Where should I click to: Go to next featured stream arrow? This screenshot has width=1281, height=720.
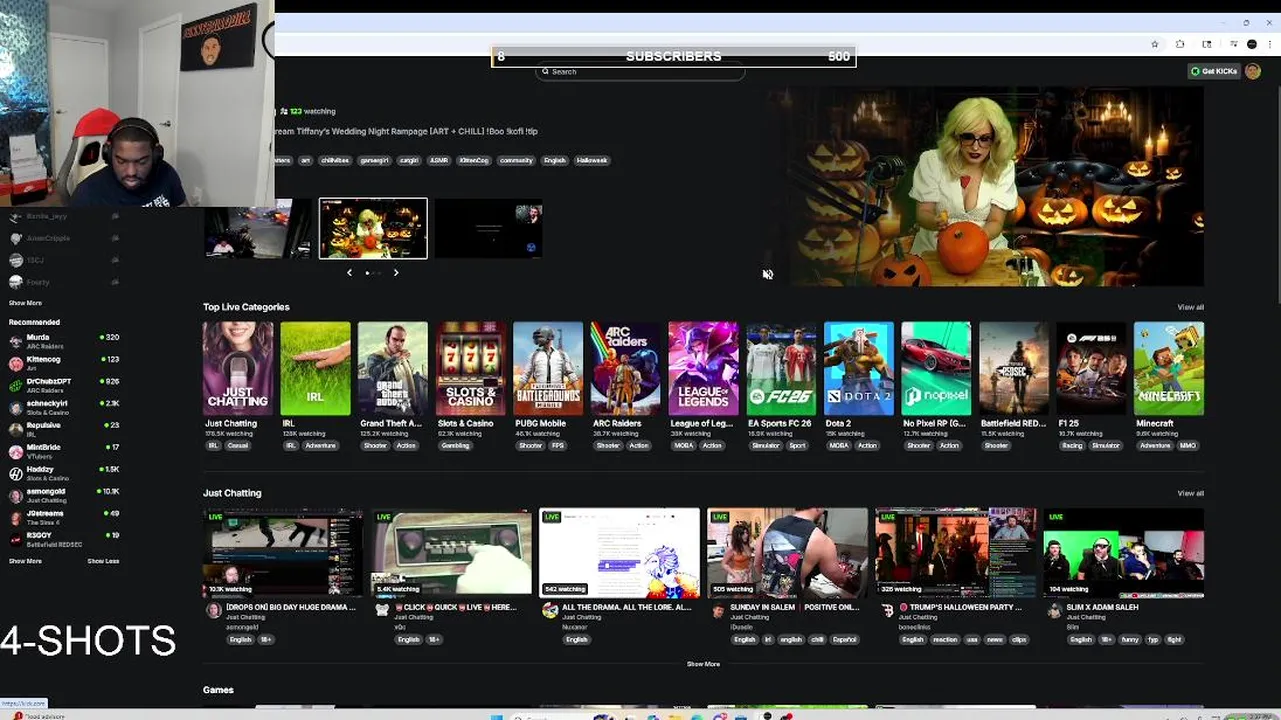396,272
